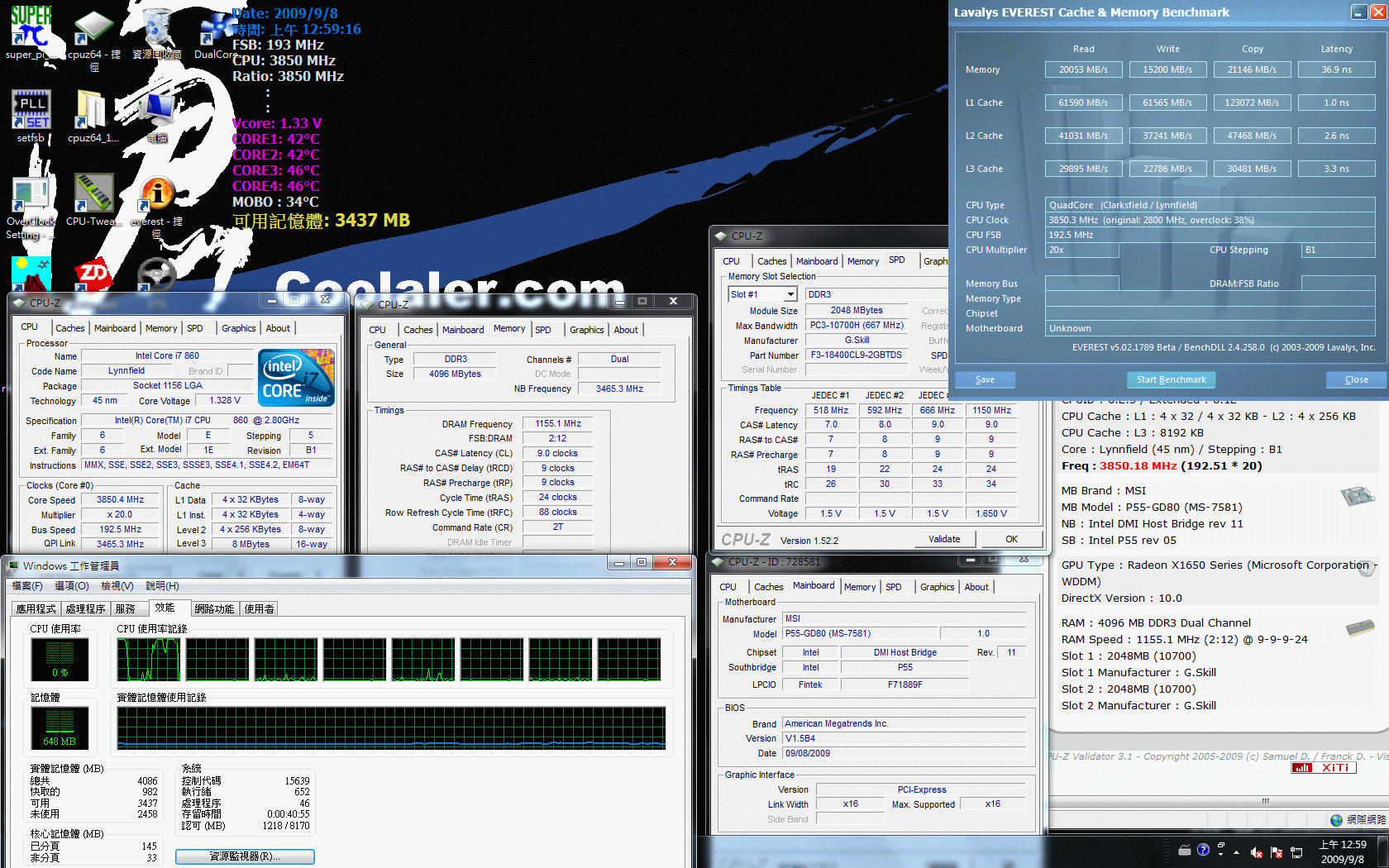Open About tab in CPU-Z Memory window
The height and width of the screenshot is (868, 1389).
626,330
